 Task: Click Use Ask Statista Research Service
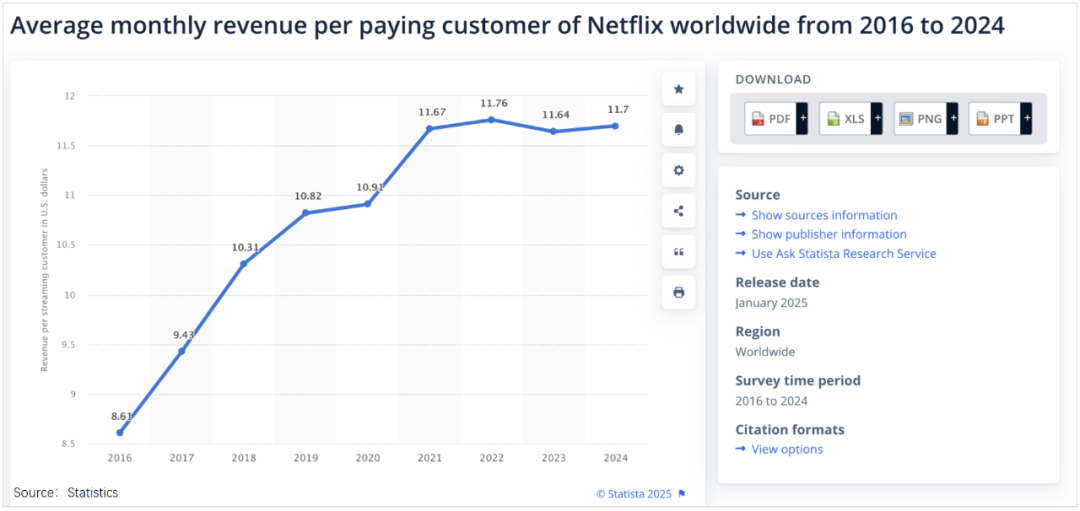pyautogui.click(x=843, y=254)
